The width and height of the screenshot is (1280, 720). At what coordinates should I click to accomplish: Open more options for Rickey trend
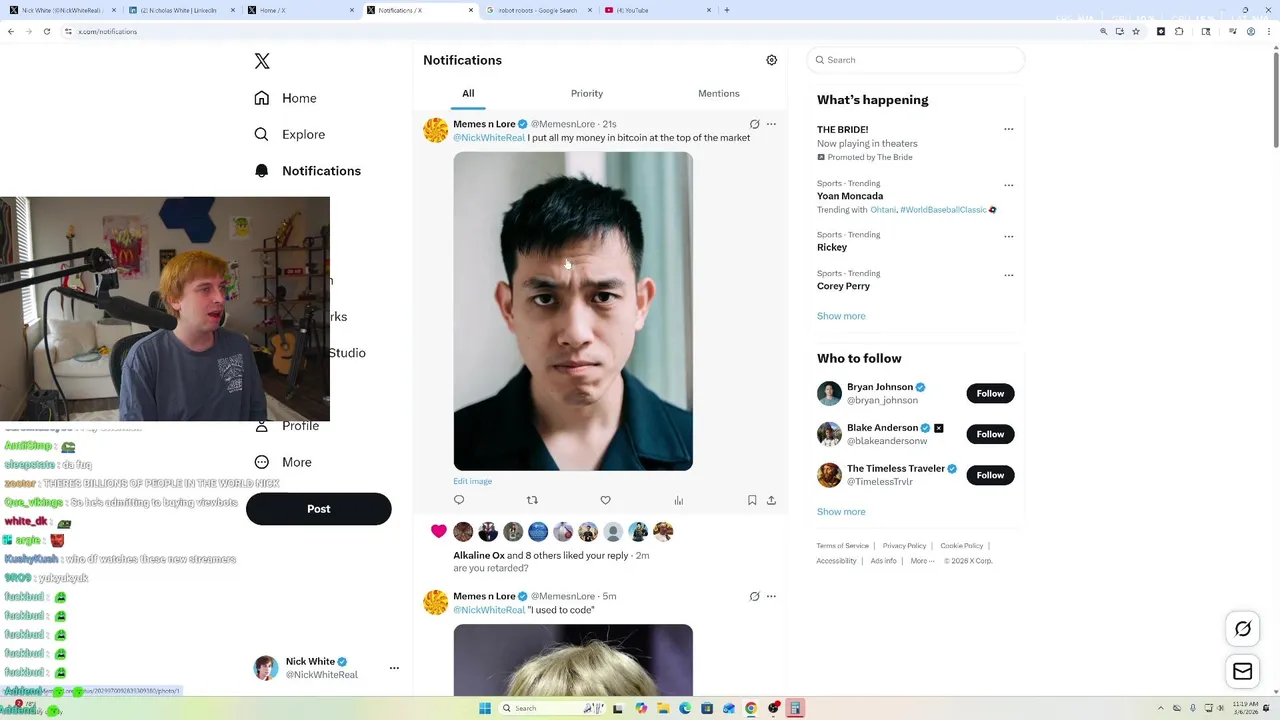click(1008, 237)
